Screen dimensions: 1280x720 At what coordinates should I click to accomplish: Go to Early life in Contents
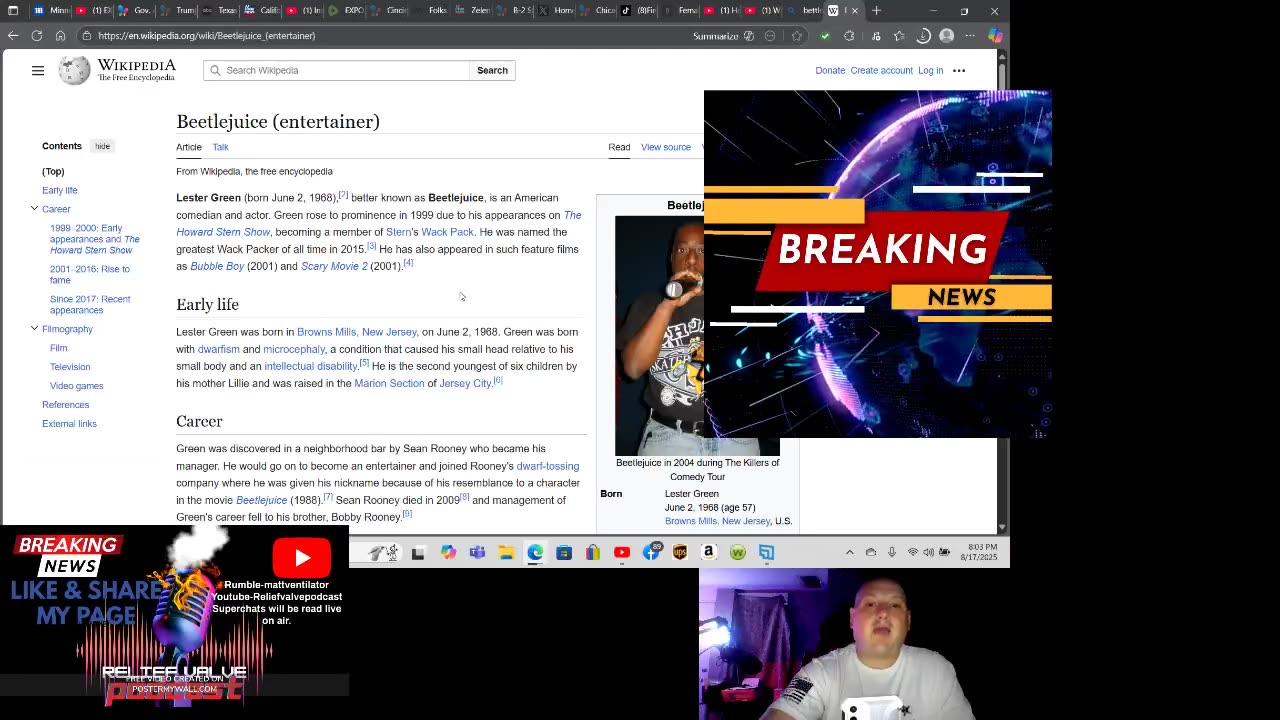(59, 190)
